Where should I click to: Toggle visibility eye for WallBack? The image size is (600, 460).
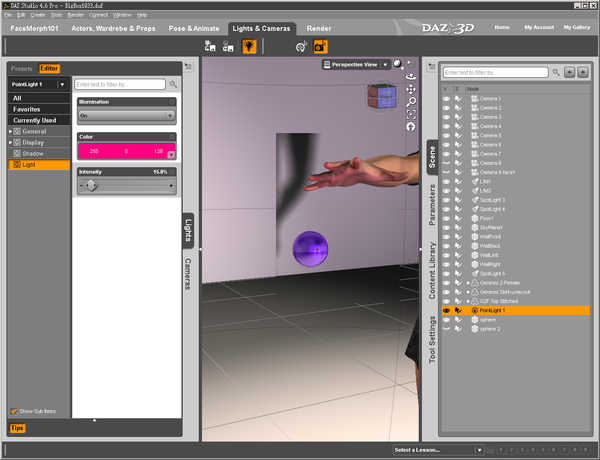(446, 246)
